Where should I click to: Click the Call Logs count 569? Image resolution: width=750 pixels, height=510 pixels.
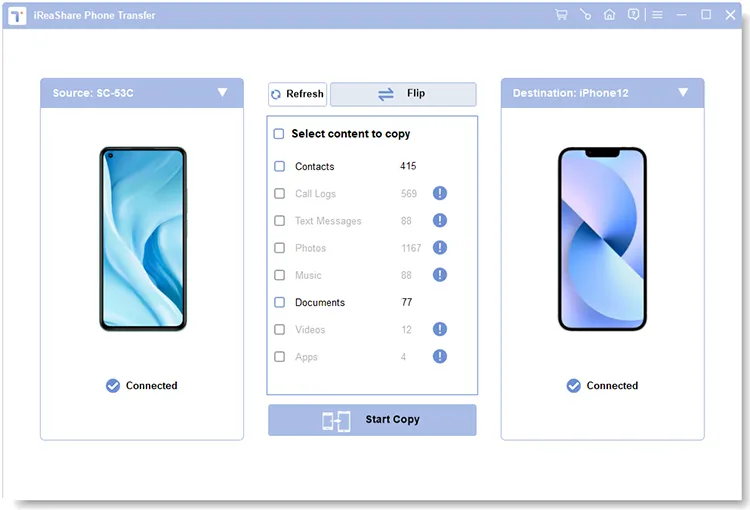click(x=409, y=193)
